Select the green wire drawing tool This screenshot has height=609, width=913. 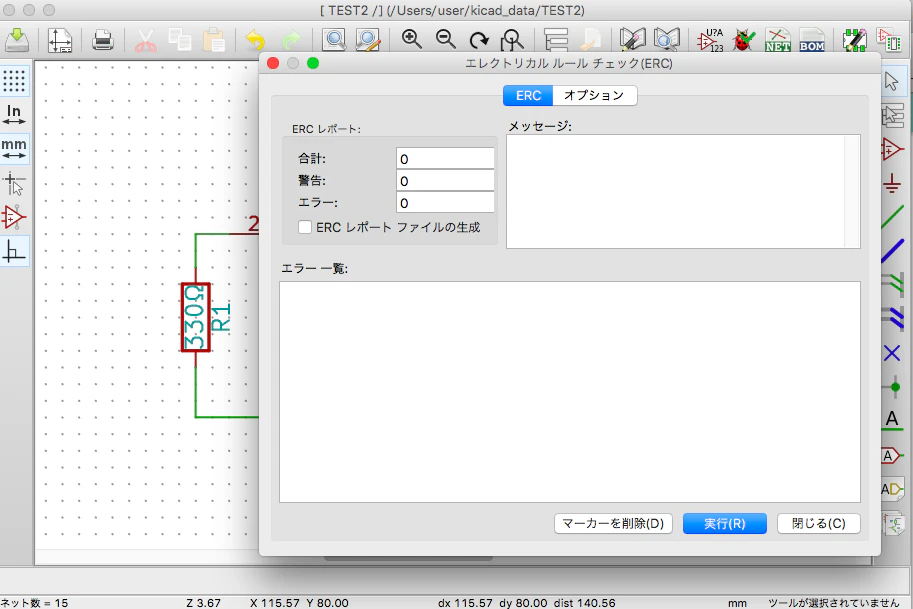[x=893, y=217]
